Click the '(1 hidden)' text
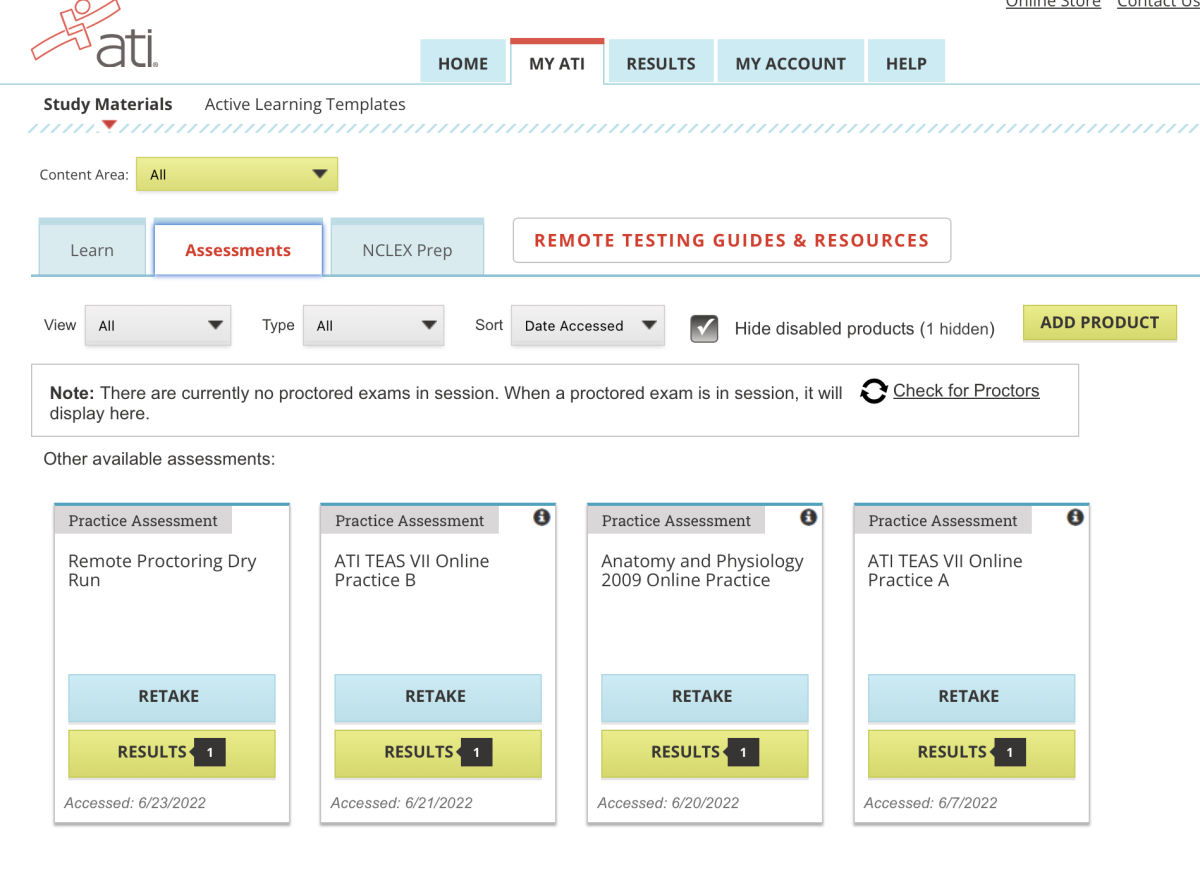This screenshot has height=884, width=1200. pyautogui.click(x=957, y=329)
